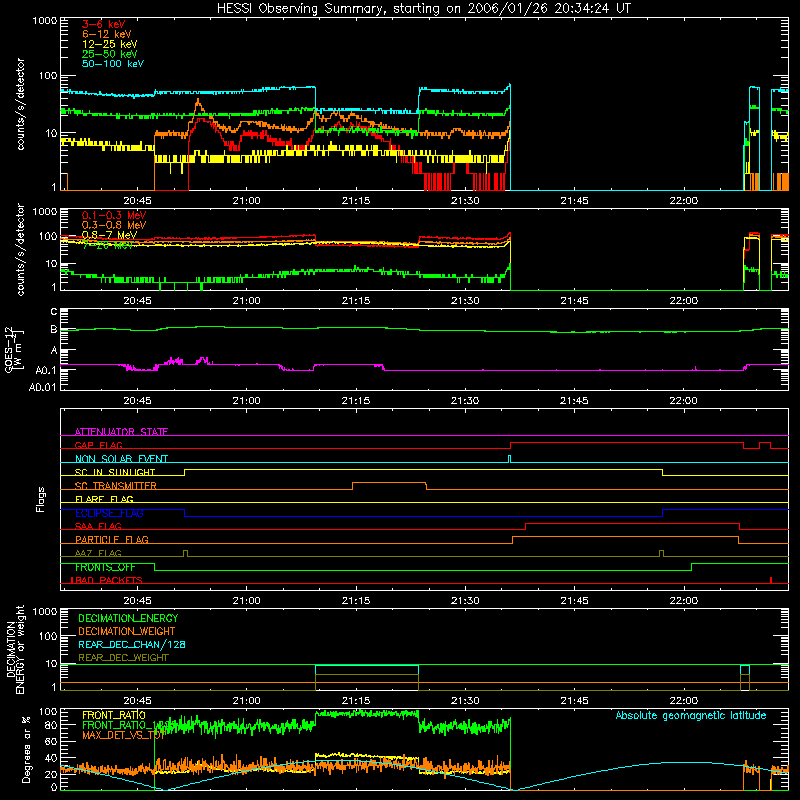Select the SC_IN_SUNLIGHT flag label
Image resolution: width=800 pixels, height=800 pixels.
[115, 472]
